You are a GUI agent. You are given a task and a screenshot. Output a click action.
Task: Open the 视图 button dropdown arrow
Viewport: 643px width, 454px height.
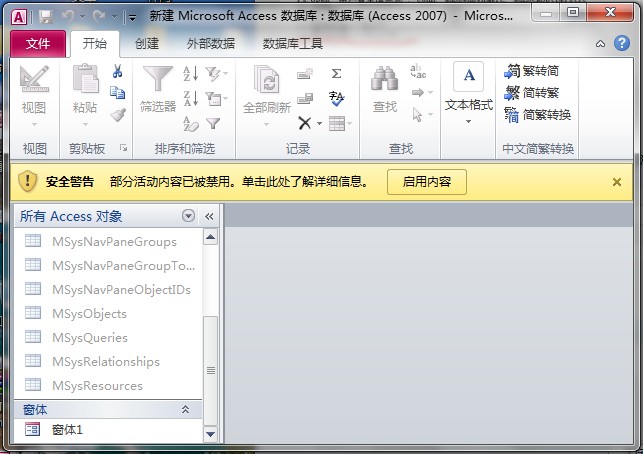(34, 124)
